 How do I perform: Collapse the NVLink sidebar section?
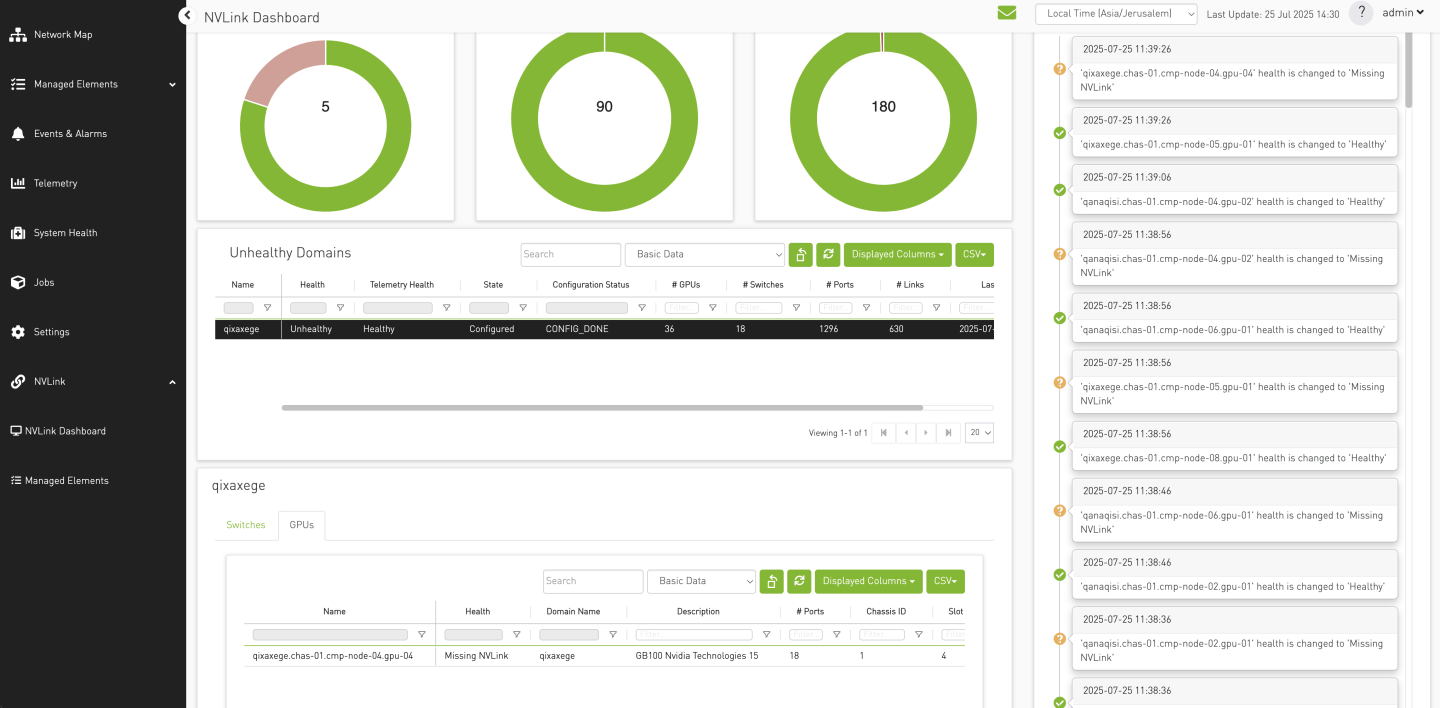[171, 381]
